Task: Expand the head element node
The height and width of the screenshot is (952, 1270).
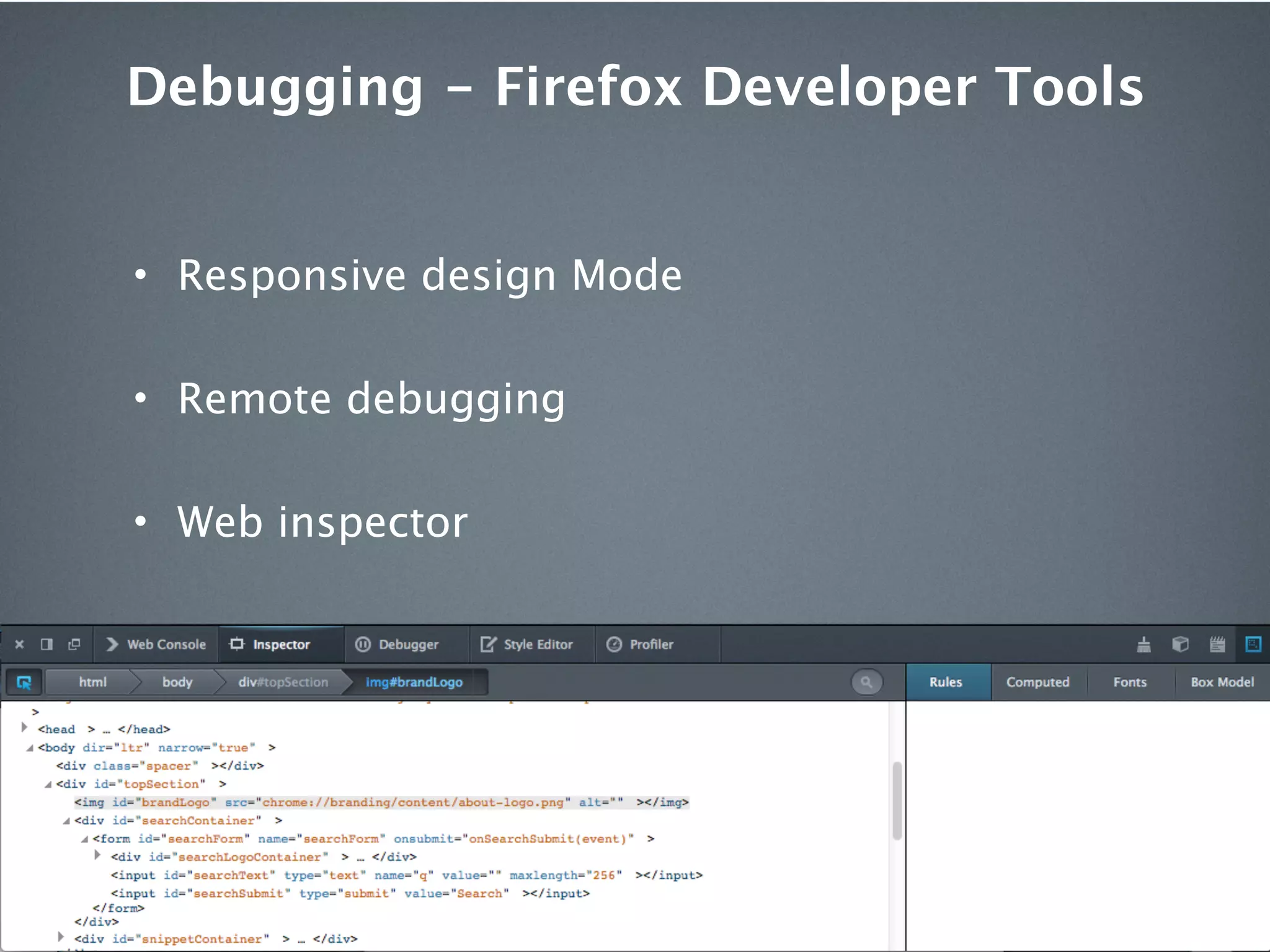Action: [24, 728]
